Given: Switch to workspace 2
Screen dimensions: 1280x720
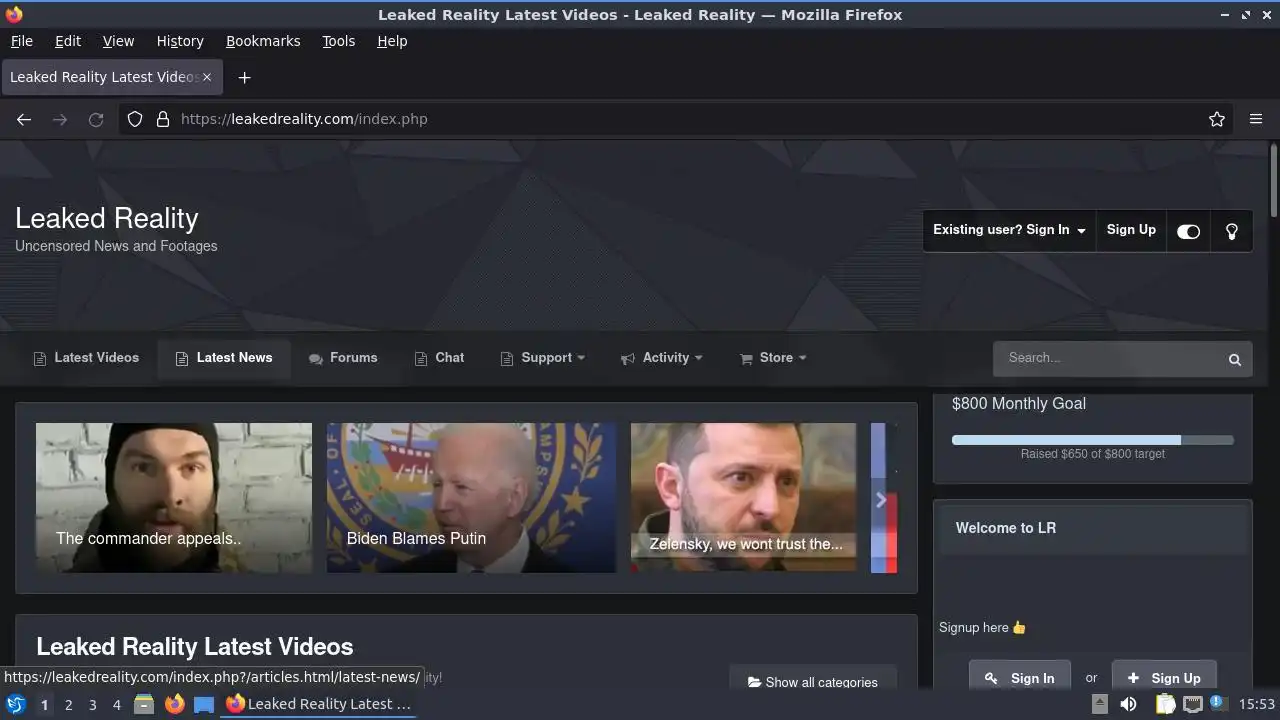Looking at the screenshot, I should pyautogui.click(x=68, y=705).
